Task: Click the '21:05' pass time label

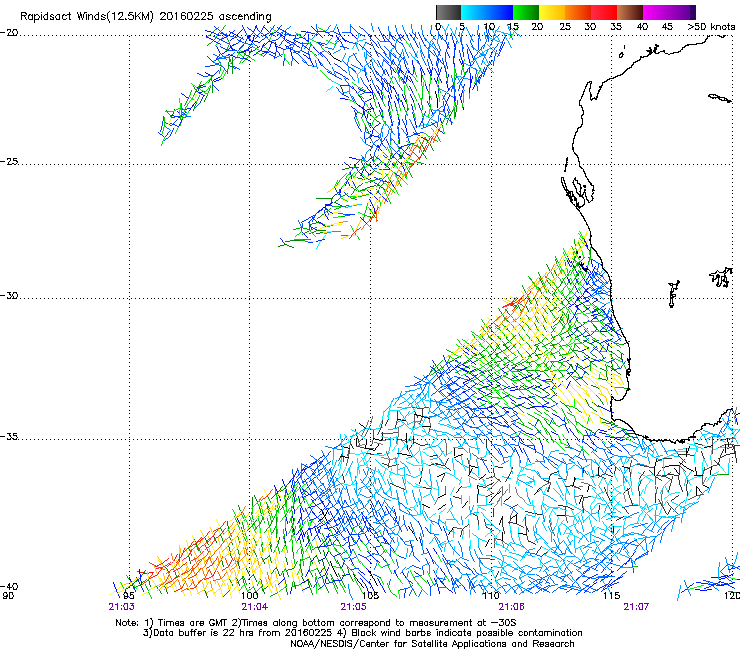Action: click(353, 607)
